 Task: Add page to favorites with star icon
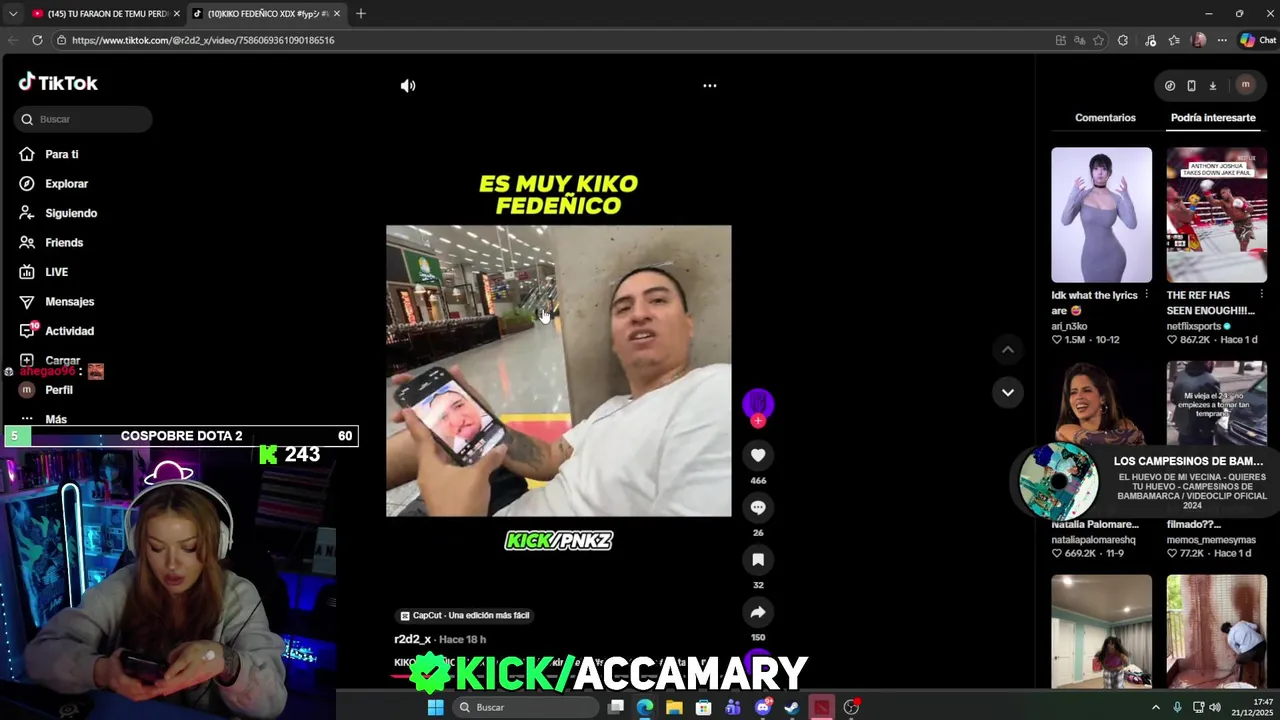click(1098, 40)
